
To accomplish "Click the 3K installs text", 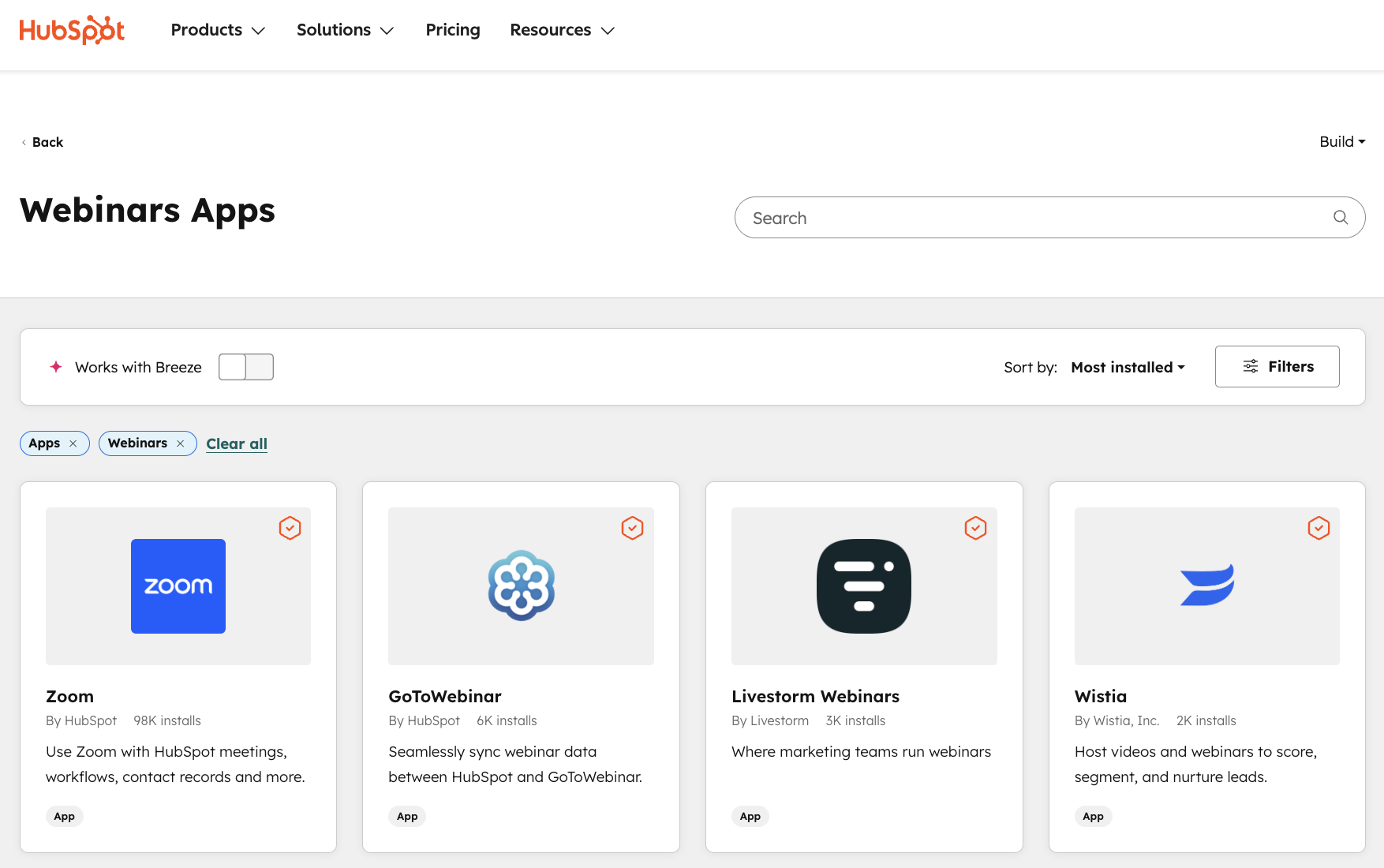I will click(855, 721).
